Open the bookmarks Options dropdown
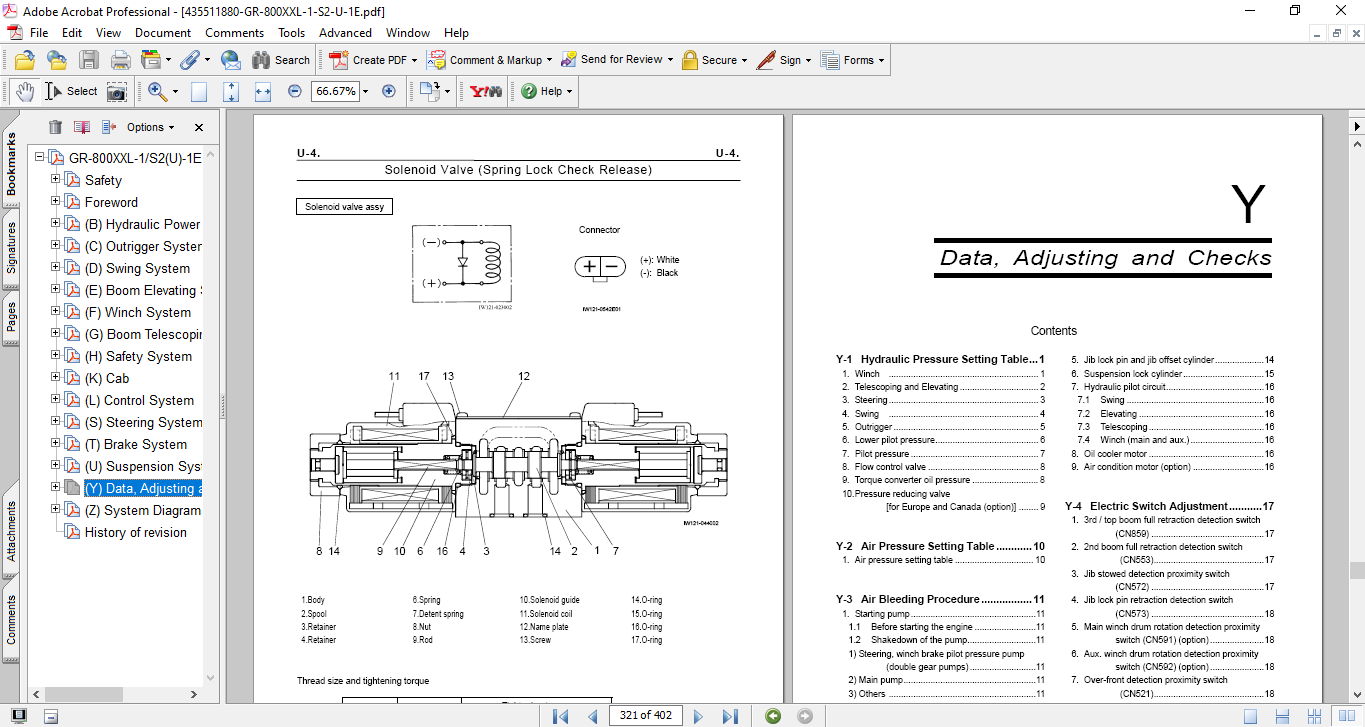 point(150,127)
